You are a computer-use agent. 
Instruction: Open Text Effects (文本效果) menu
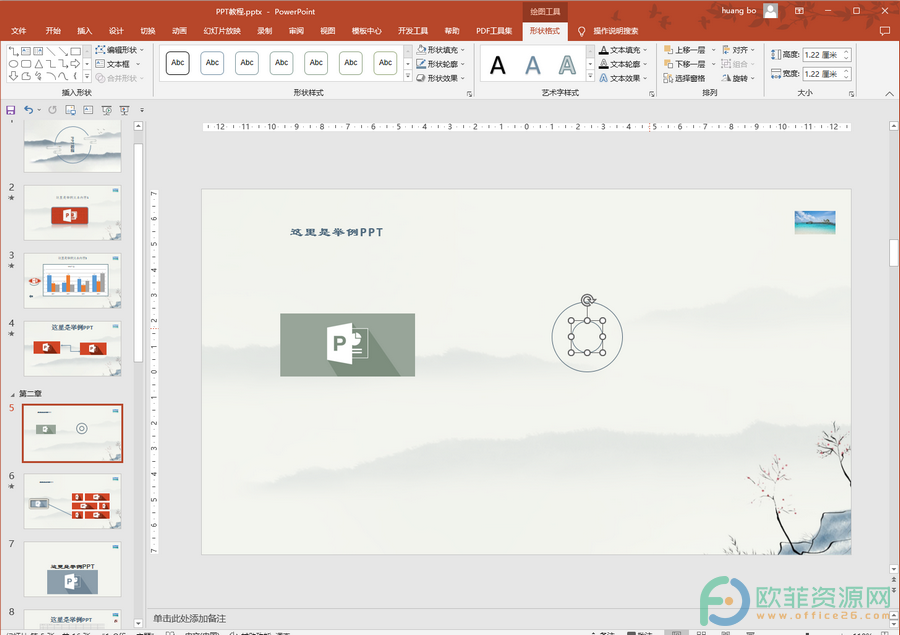coord(623,78)
